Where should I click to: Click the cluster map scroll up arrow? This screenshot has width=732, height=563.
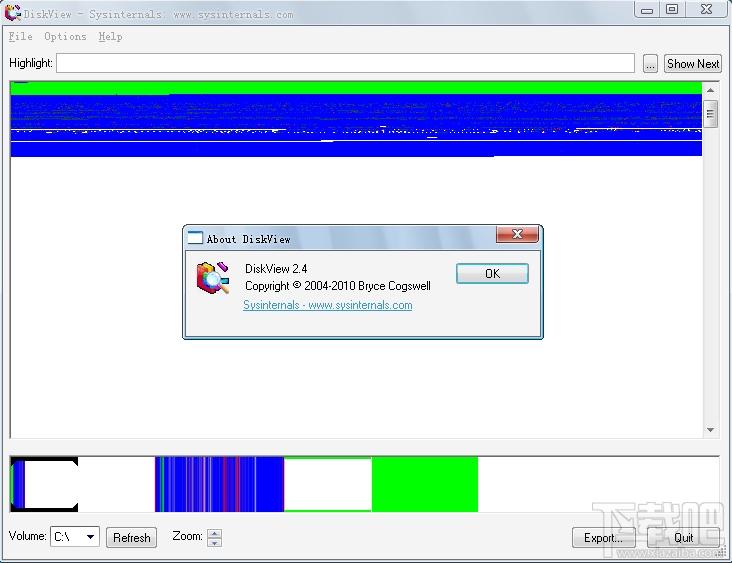(x=711, y=90)
